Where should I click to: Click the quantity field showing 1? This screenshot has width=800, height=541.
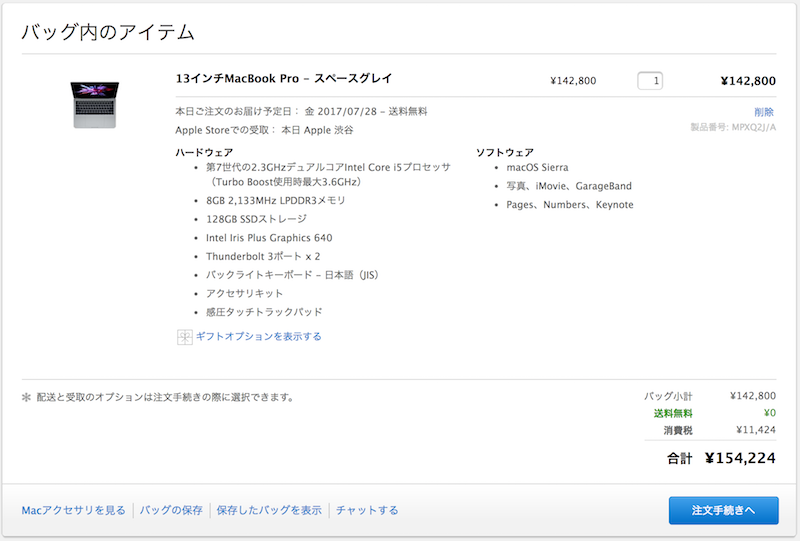point(650,81)
